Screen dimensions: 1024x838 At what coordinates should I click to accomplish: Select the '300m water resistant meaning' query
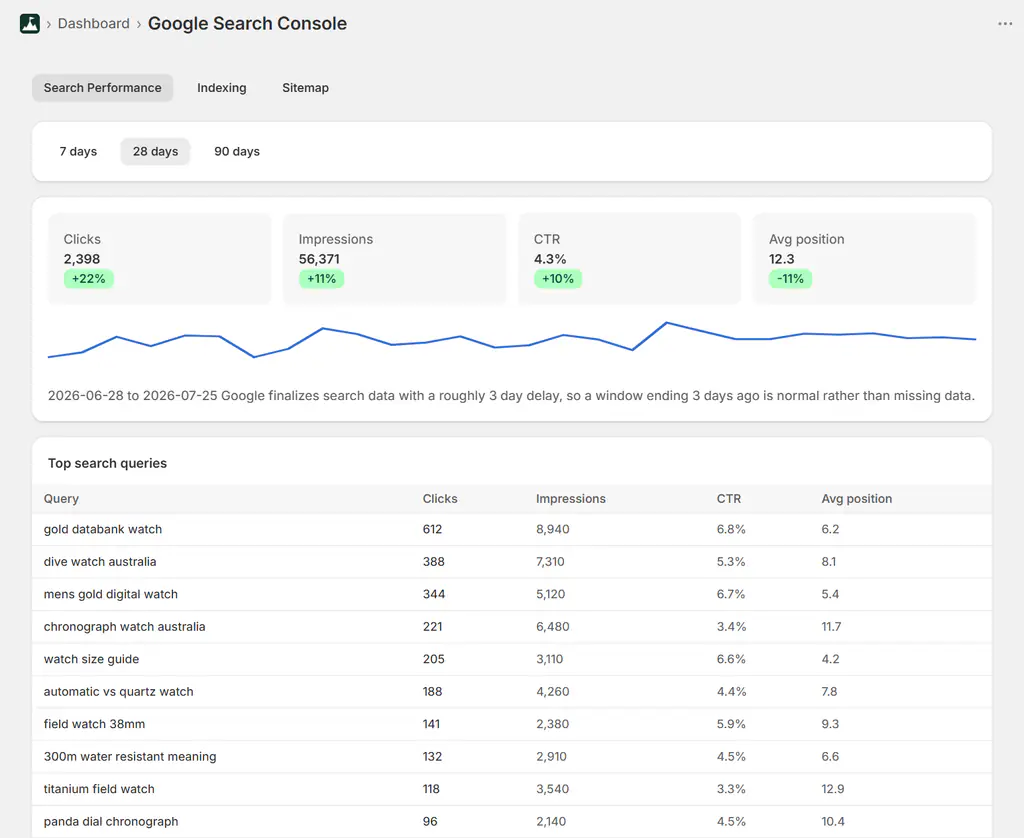(130, 756)
